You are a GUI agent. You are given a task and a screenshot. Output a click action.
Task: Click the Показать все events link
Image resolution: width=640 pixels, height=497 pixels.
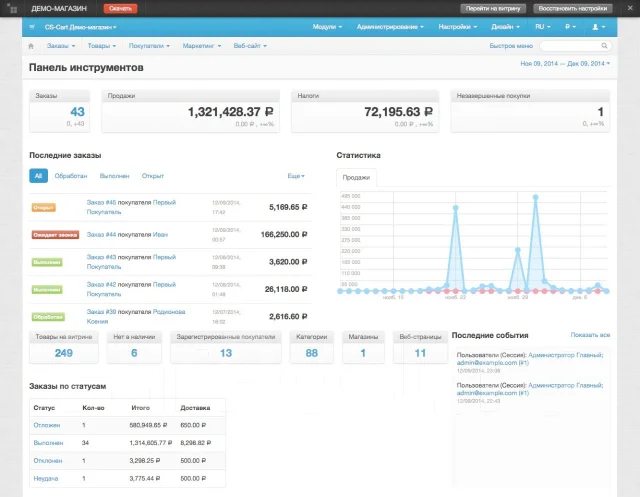(590, 335)
